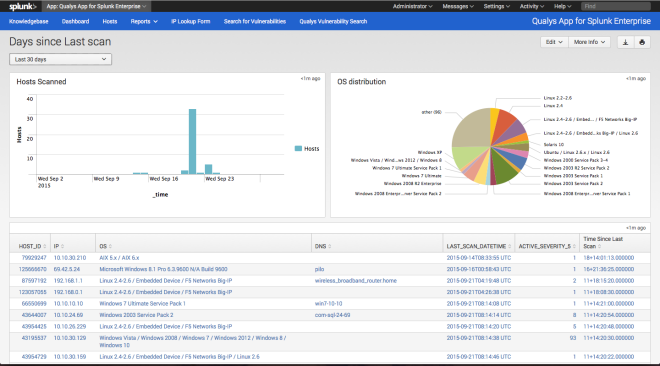Expand the Reports menu
The height and width of the screenshot is (366, 660).
click(144, 21)
